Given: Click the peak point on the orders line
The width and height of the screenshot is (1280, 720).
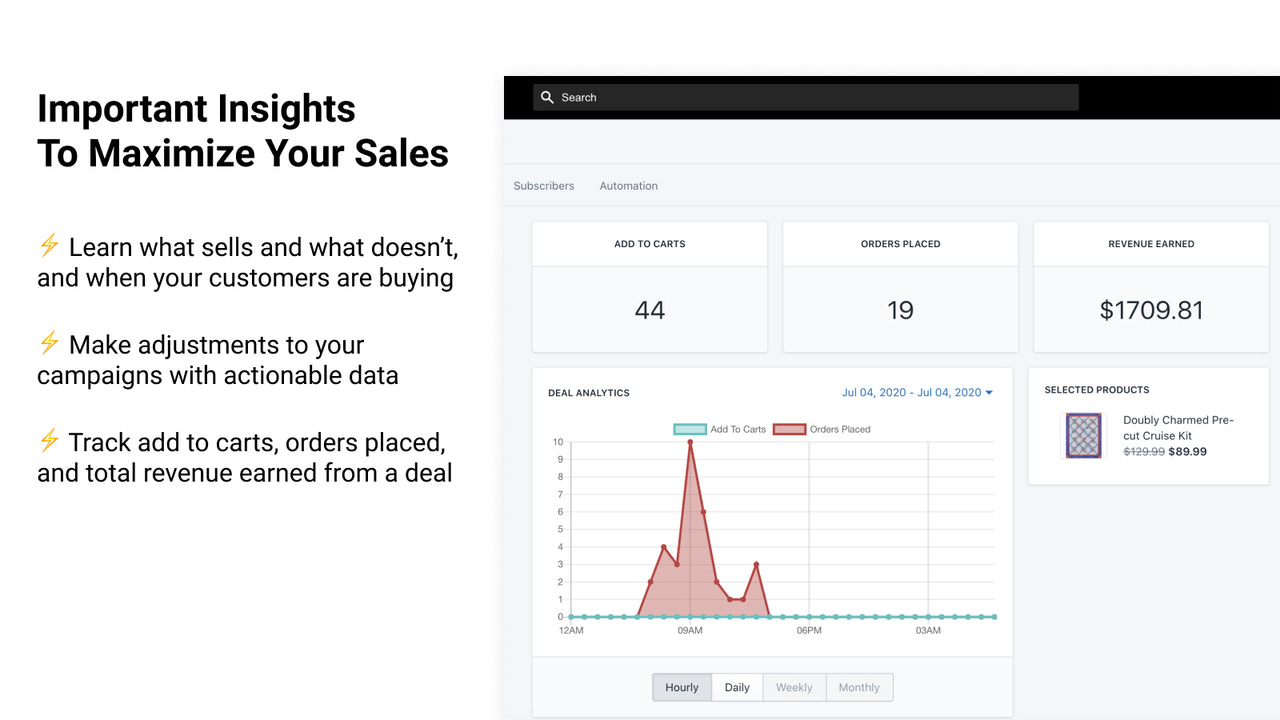Looking at the screenshot, I should click(691, 443).
